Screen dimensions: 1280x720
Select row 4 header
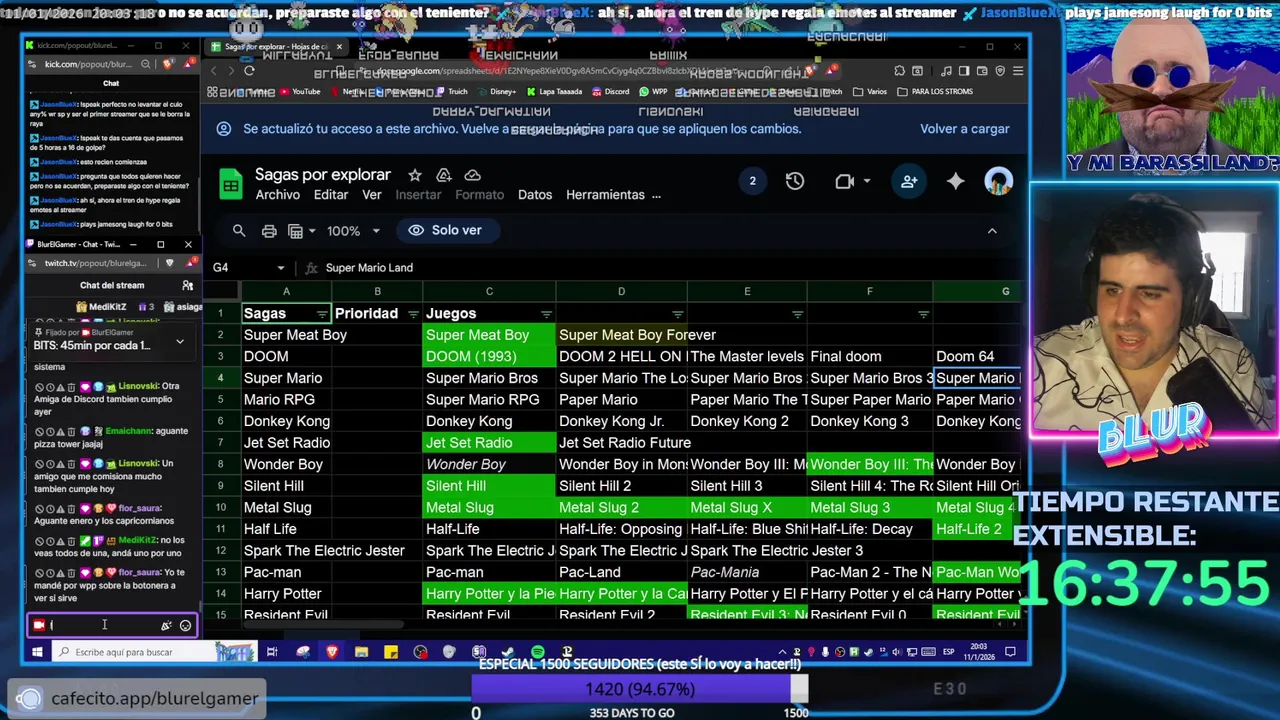(x=221, y=378)
